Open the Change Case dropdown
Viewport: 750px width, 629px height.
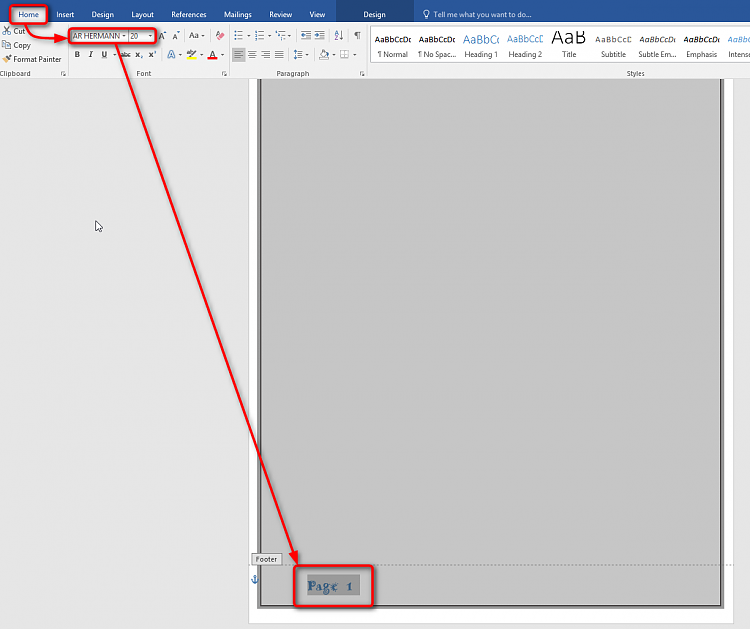196,35
